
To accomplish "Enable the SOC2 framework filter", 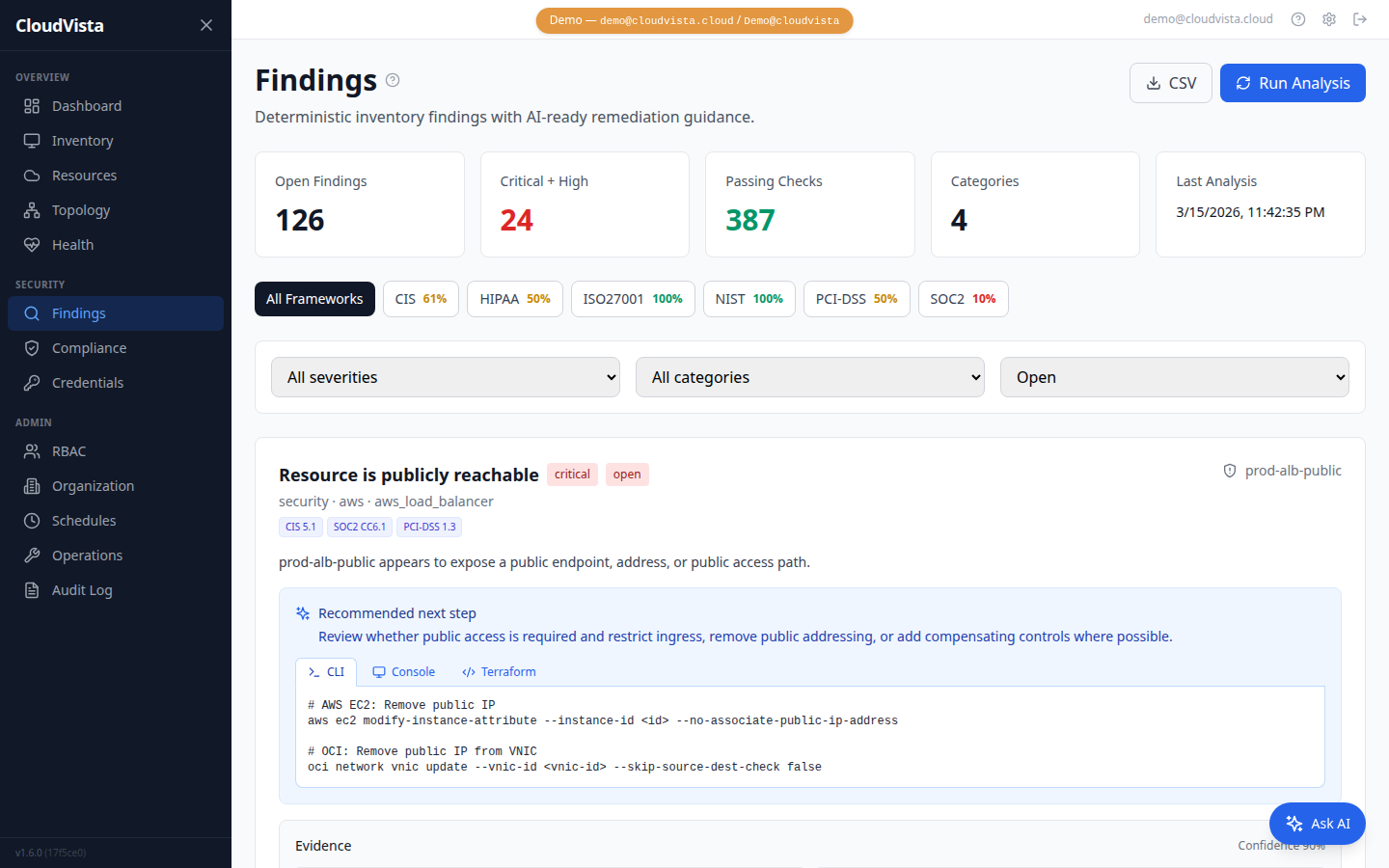I will pyautogui.click(x=963, y=299).
